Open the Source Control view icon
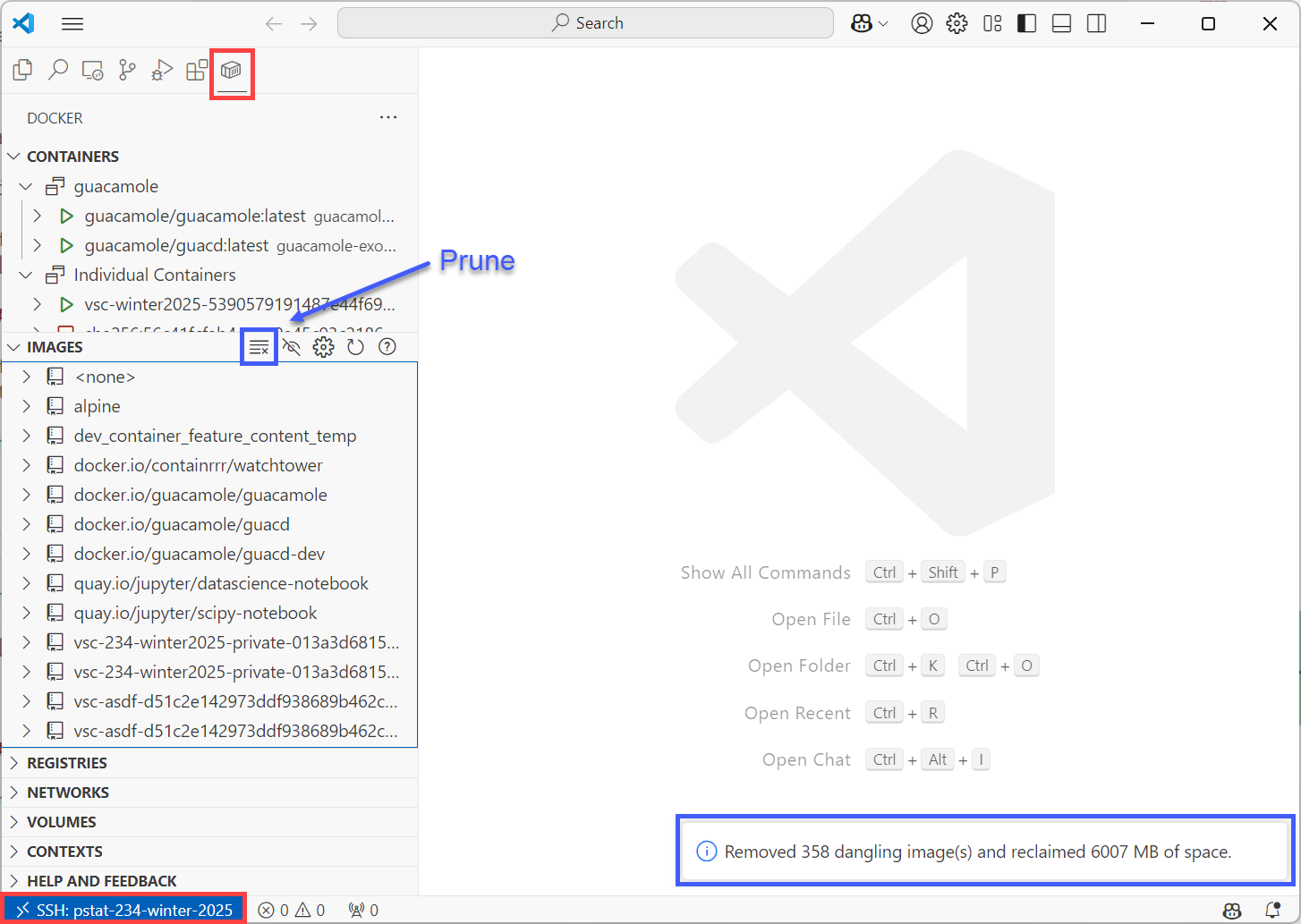This screenshot has height=924, width=1301. (127, 71)
